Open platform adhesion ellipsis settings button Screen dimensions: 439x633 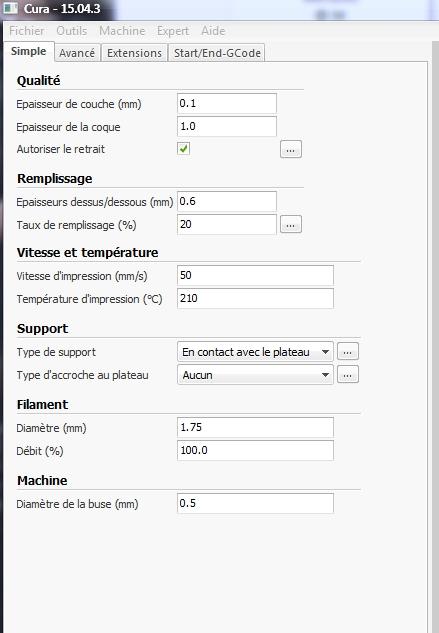348,375
